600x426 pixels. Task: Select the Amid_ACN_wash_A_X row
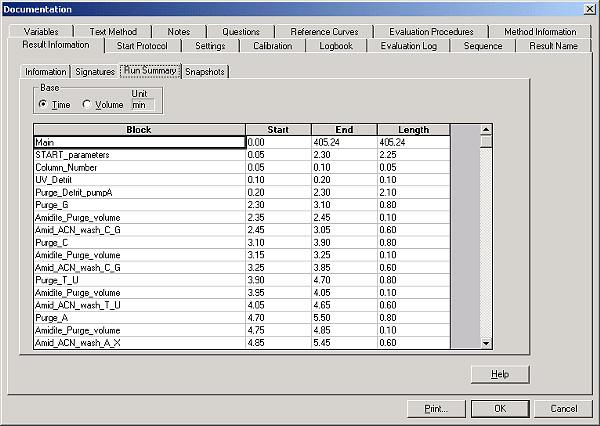242,343
